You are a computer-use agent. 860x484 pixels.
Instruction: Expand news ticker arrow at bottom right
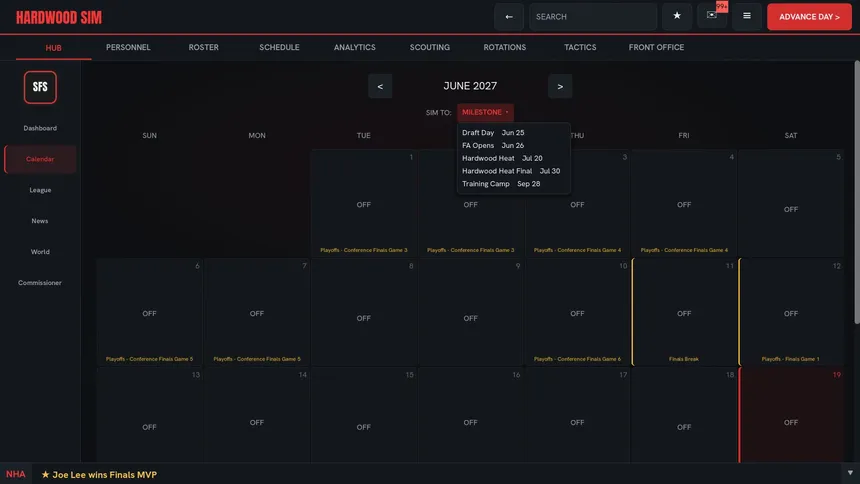coord(850,473)
